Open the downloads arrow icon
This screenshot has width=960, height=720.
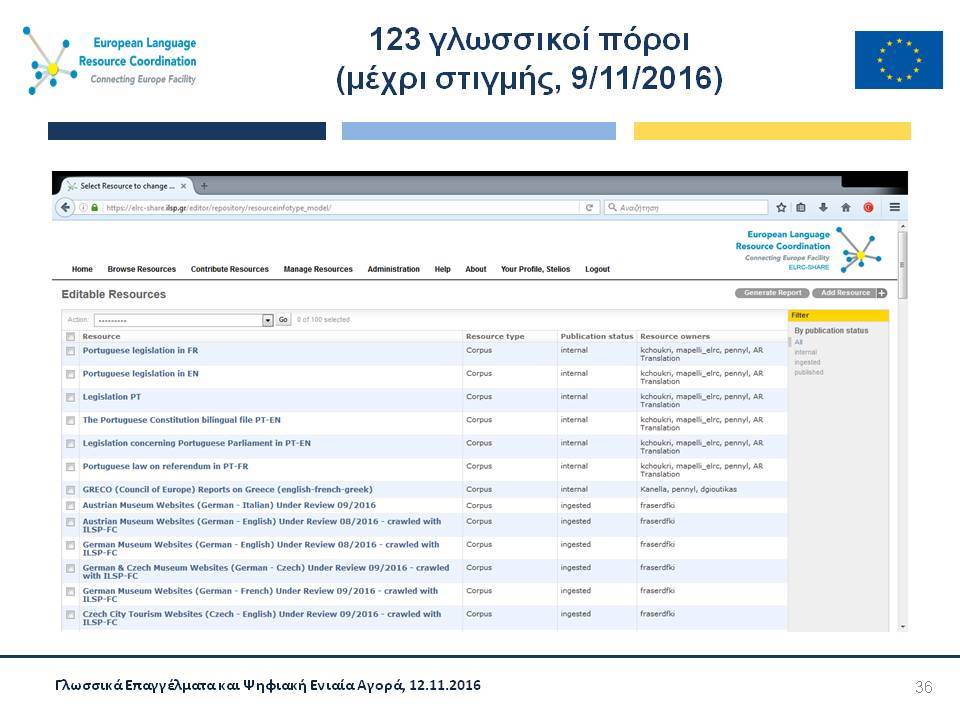[x=823, y=208]
